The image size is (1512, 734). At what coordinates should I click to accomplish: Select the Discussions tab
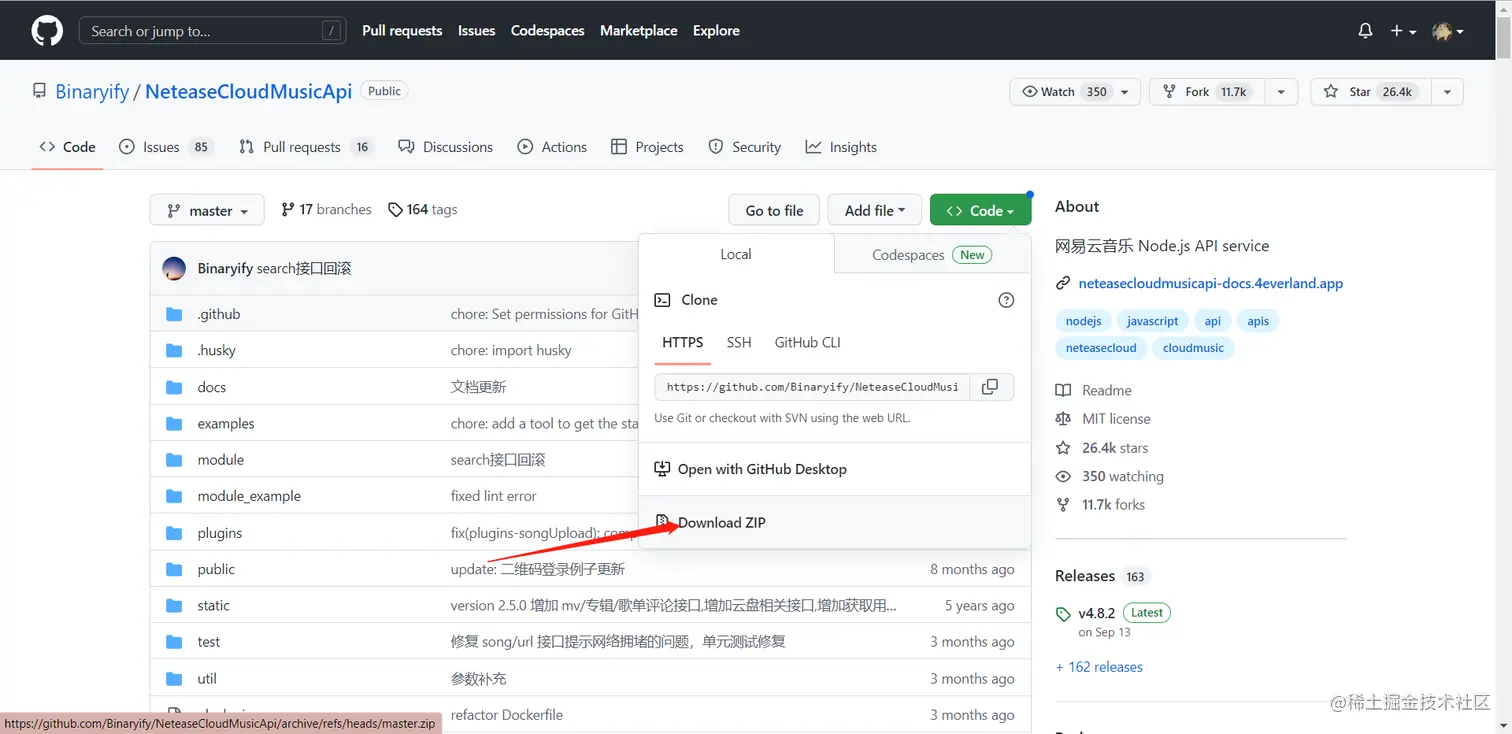tap(446, 147)
